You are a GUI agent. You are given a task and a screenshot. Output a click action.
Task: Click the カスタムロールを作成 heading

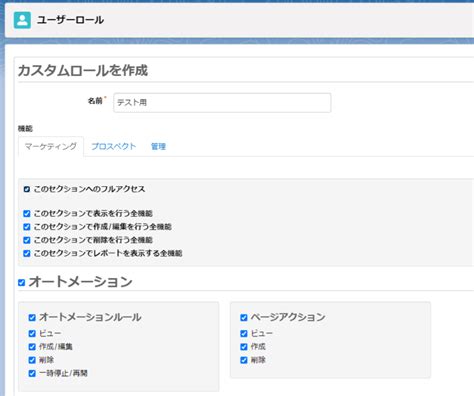coord(83,71)
